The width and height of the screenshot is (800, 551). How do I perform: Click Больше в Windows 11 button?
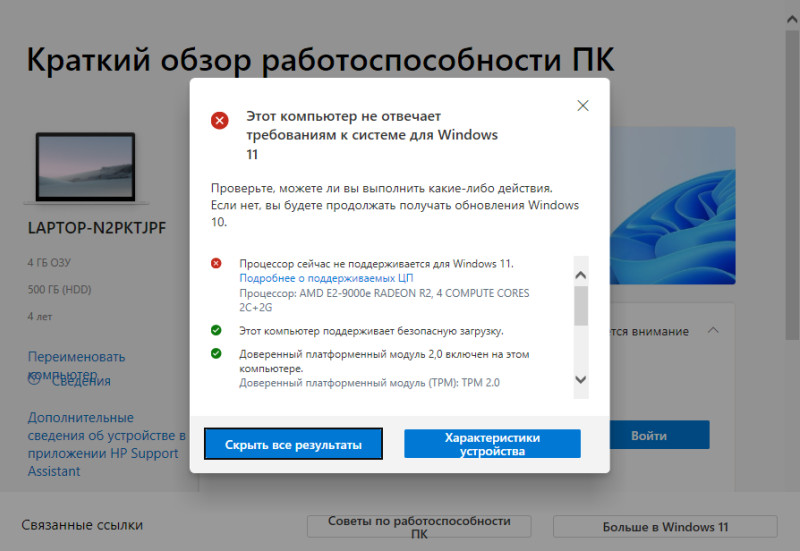(665, 527)
